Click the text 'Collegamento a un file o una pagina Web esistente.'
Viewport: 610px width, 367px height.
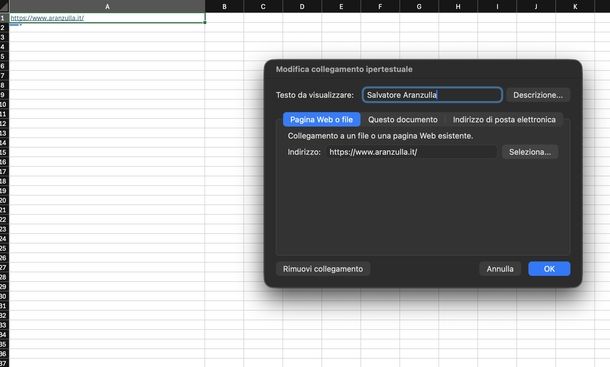(380, 136)
